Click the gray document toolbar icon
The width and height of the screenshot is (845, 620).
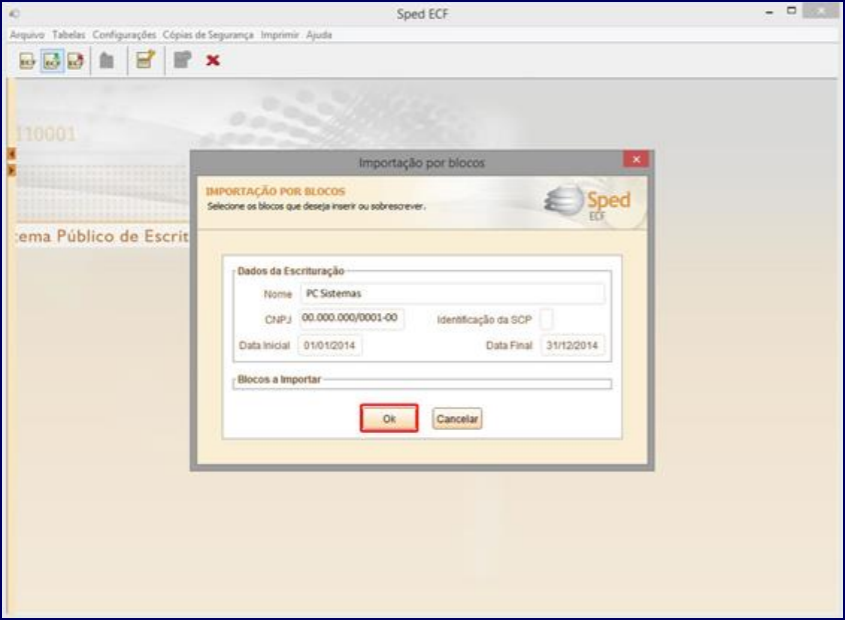click(182, 60)
